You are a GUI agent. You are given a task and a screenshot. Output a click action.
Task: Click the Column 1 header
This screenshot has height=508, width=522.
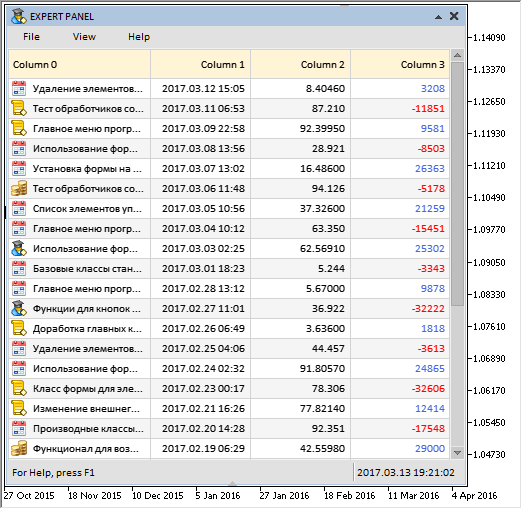coord(200,64)
